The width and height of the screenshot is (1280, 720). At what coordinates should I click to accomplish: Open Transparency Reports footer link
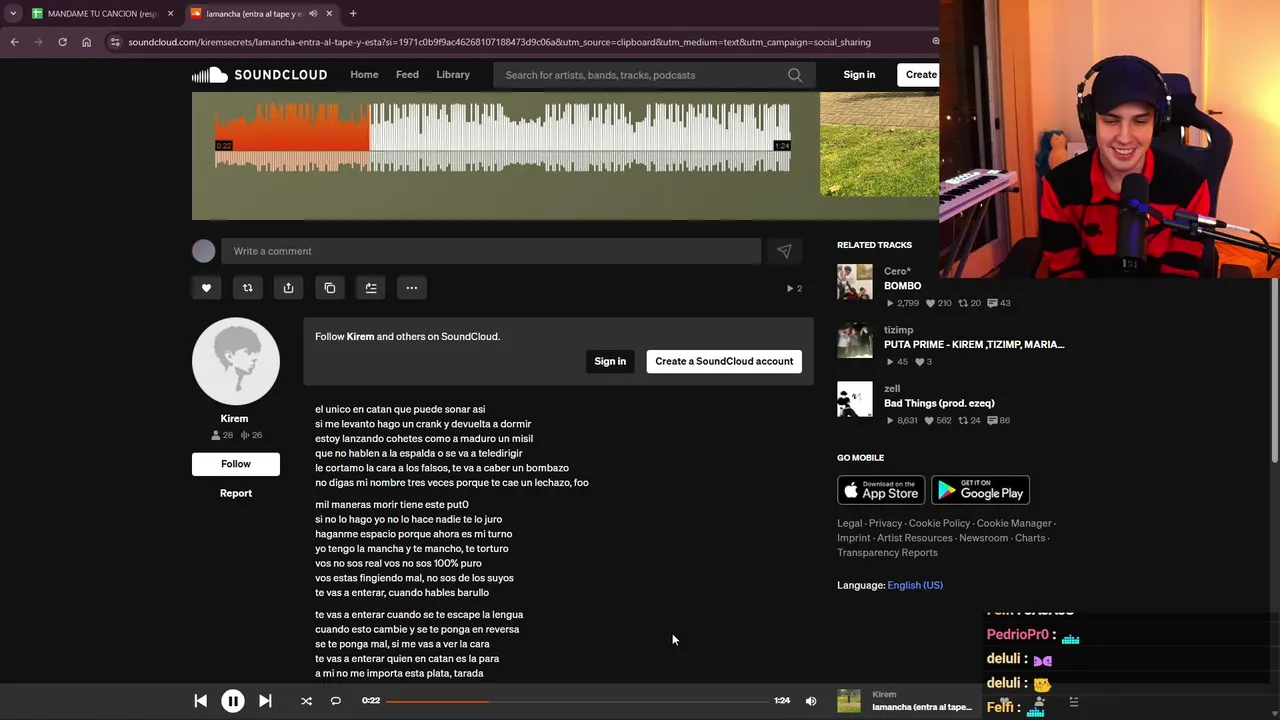(x=887, y=553)
